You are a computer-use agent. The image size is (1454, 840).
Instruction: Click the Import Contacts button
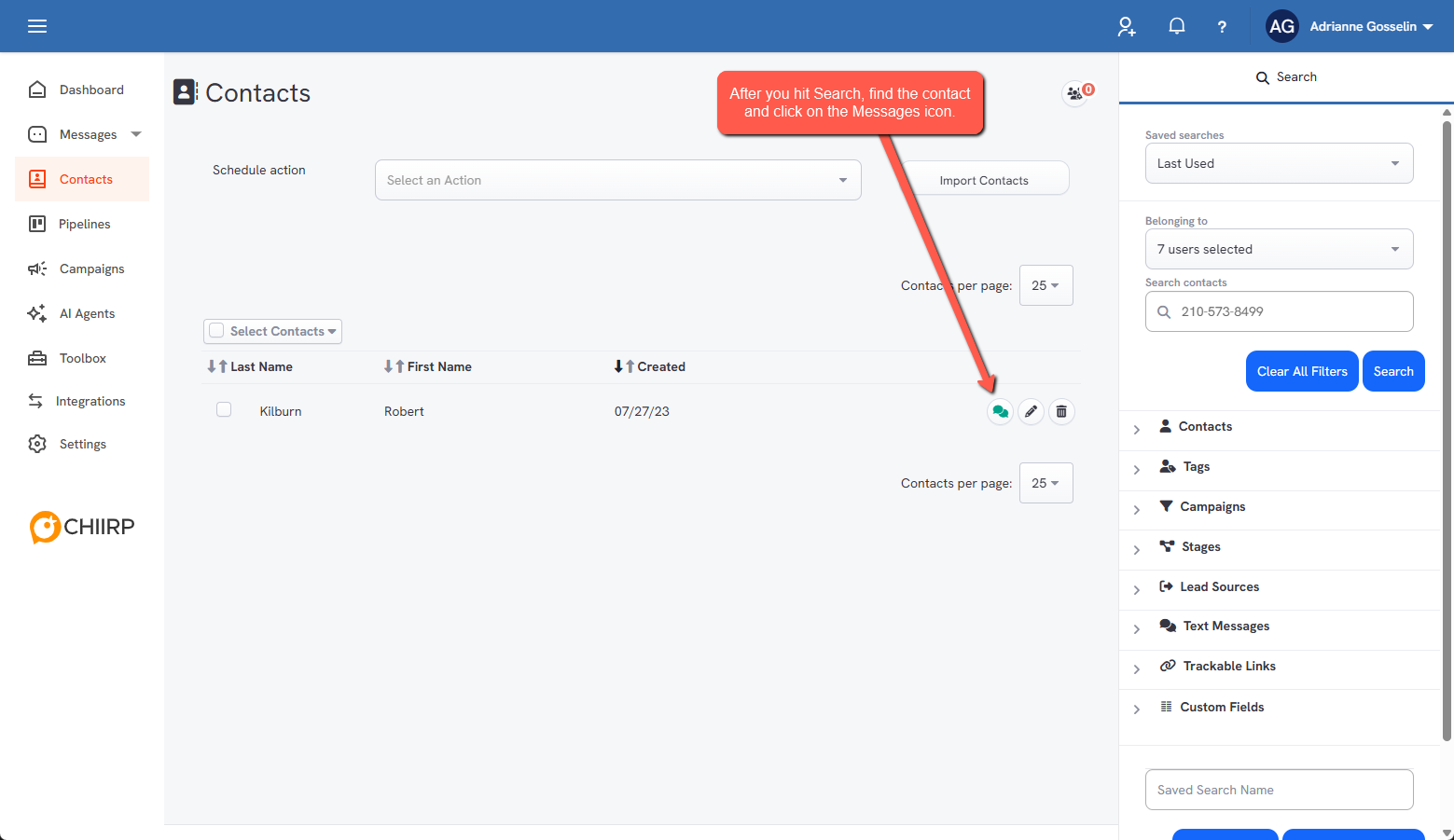pyautogui.click(x=984, y=180)
